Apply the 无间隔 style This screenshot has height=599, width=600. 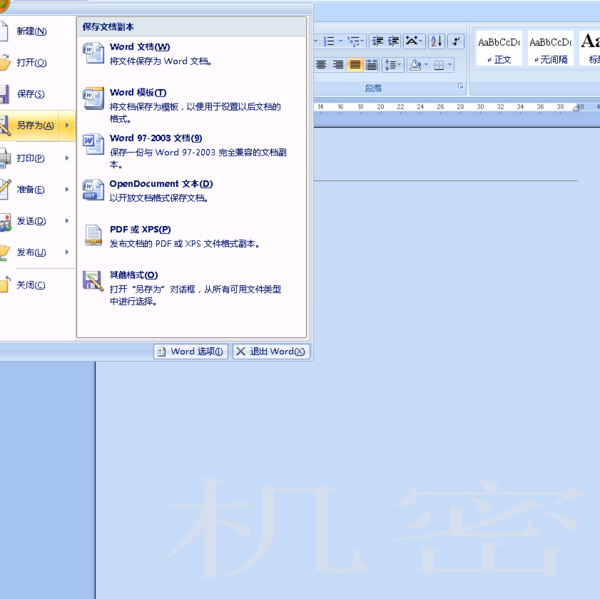point(550,49)
